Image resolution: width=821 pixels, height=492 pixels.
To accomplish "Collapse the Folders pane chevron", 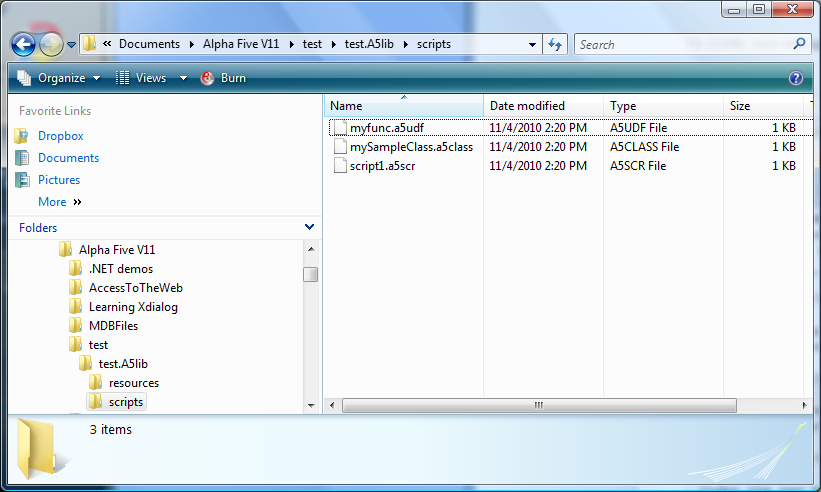I will 309,227.
